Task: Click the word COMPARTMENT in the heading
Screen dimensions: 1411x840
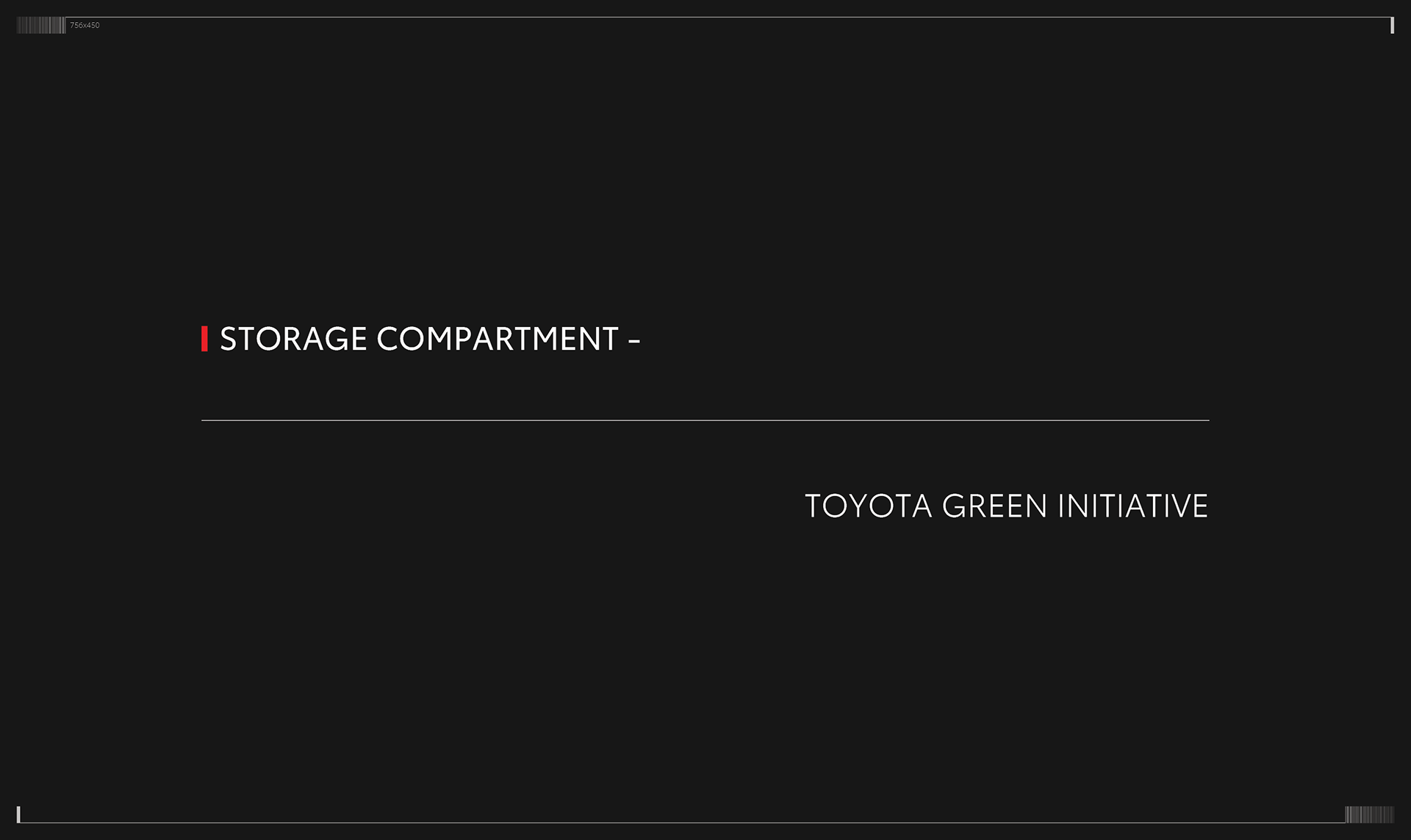Action: click(x=498, y=340)
